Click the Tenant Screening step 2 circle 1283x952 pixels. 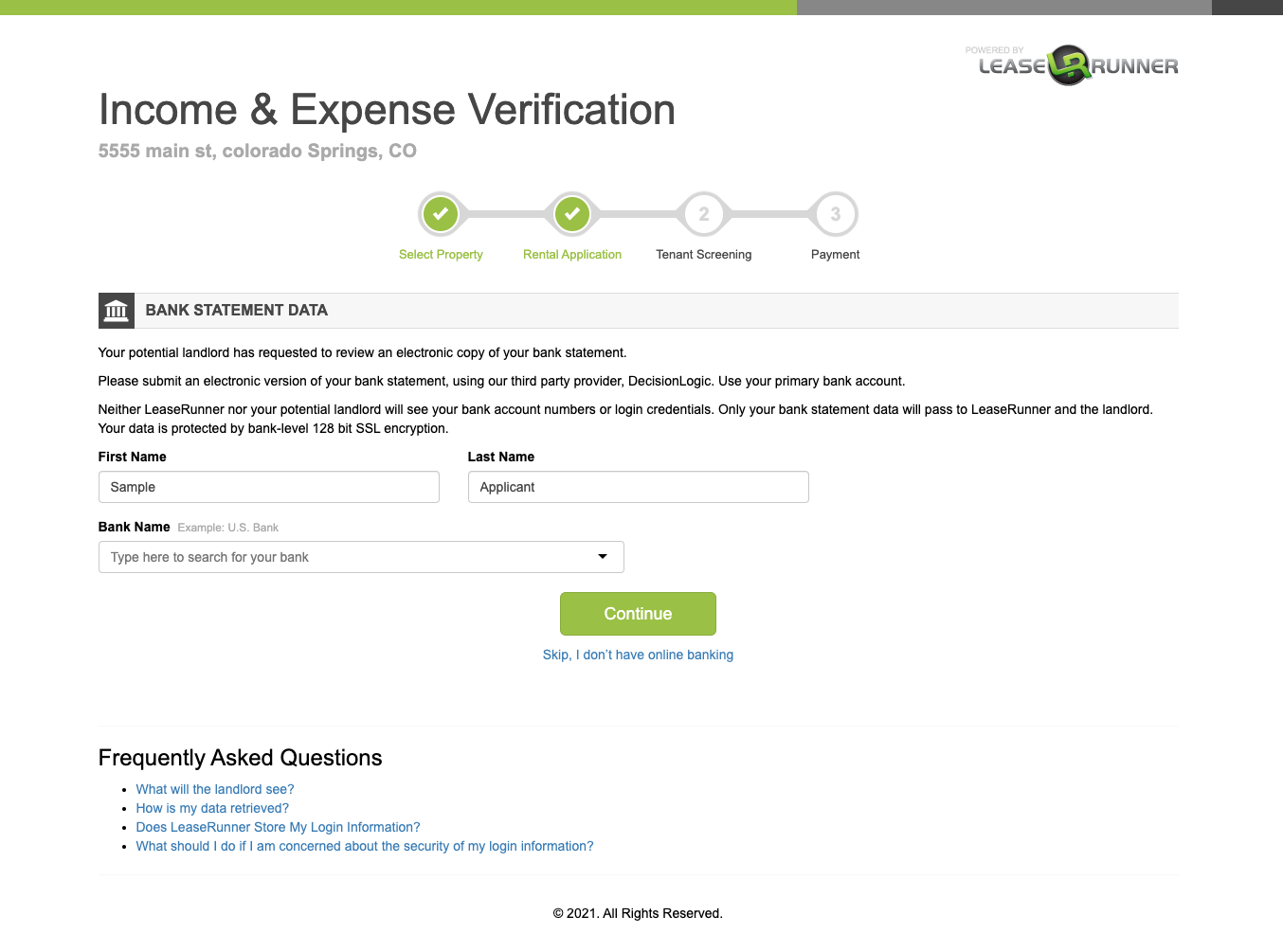[704, 214]
